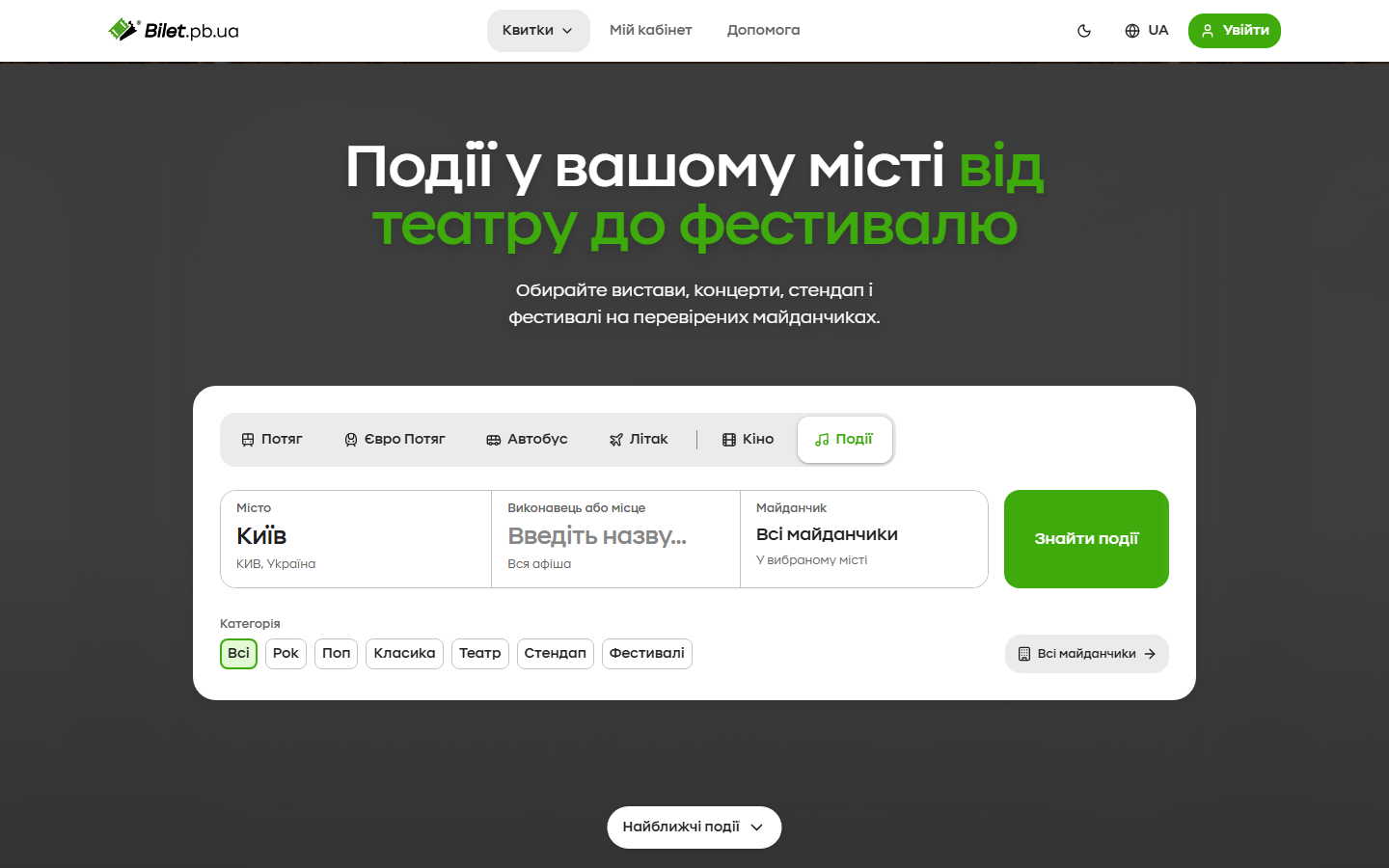This screenshot has height=868, width=1389.
Task: Switch to the Автобус tab
Action: click(527, 440)
